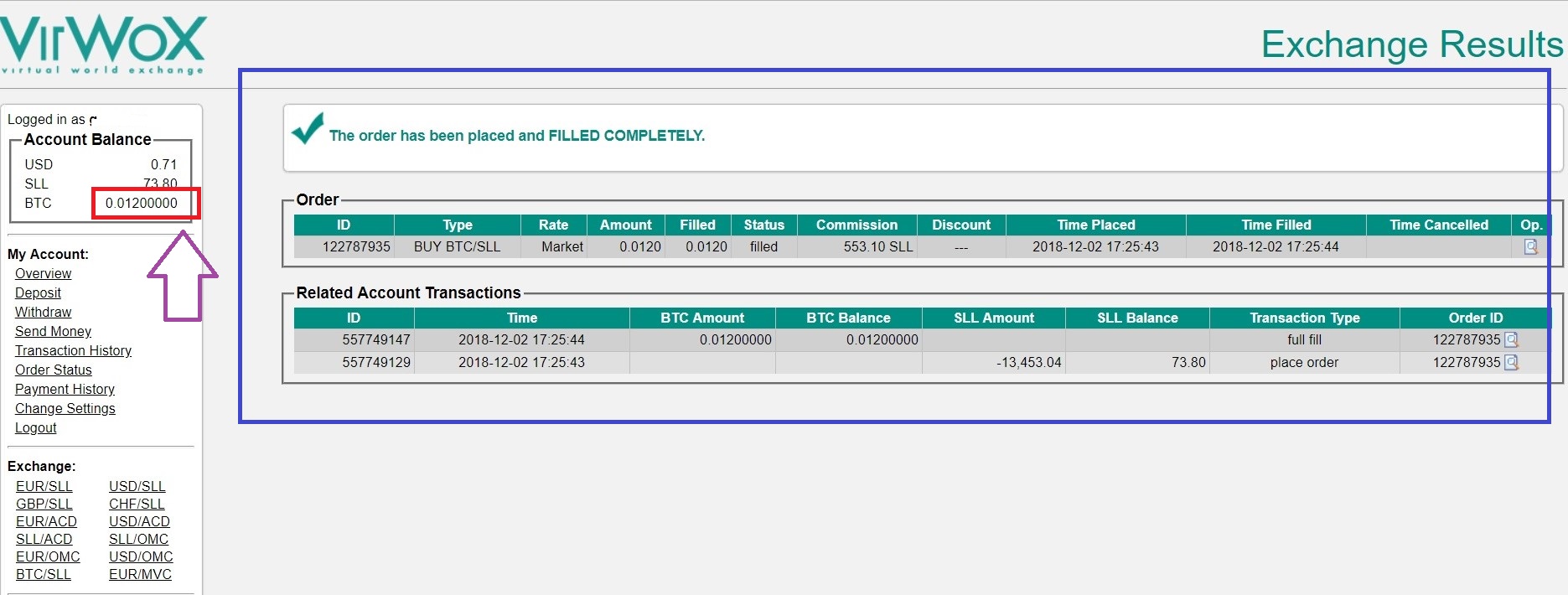Select EUR/SLL exchange pair
1568x595 pixels.
(x=44, y=486)
